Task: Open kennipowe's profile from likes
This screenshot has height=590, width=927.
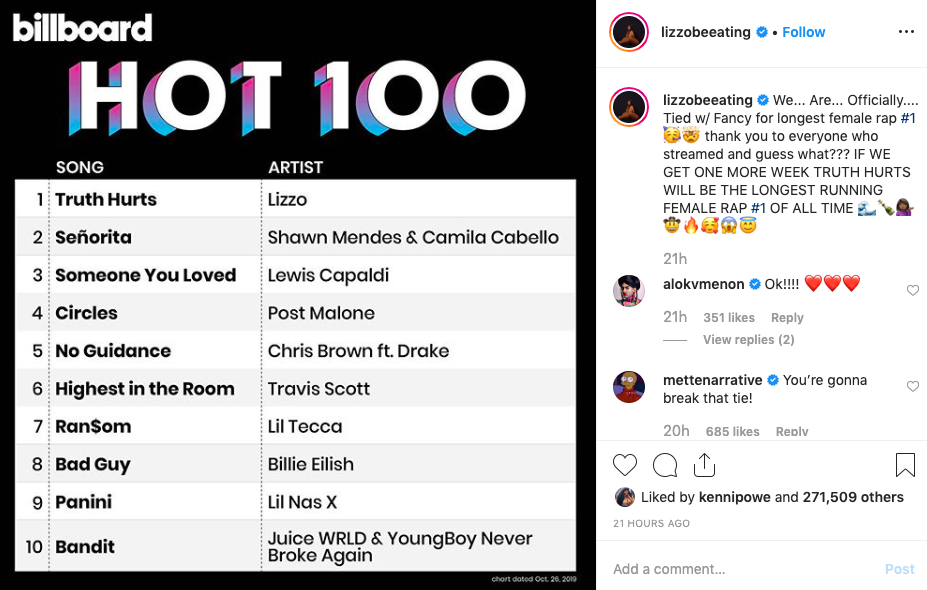Action: (x=735, y=497)
